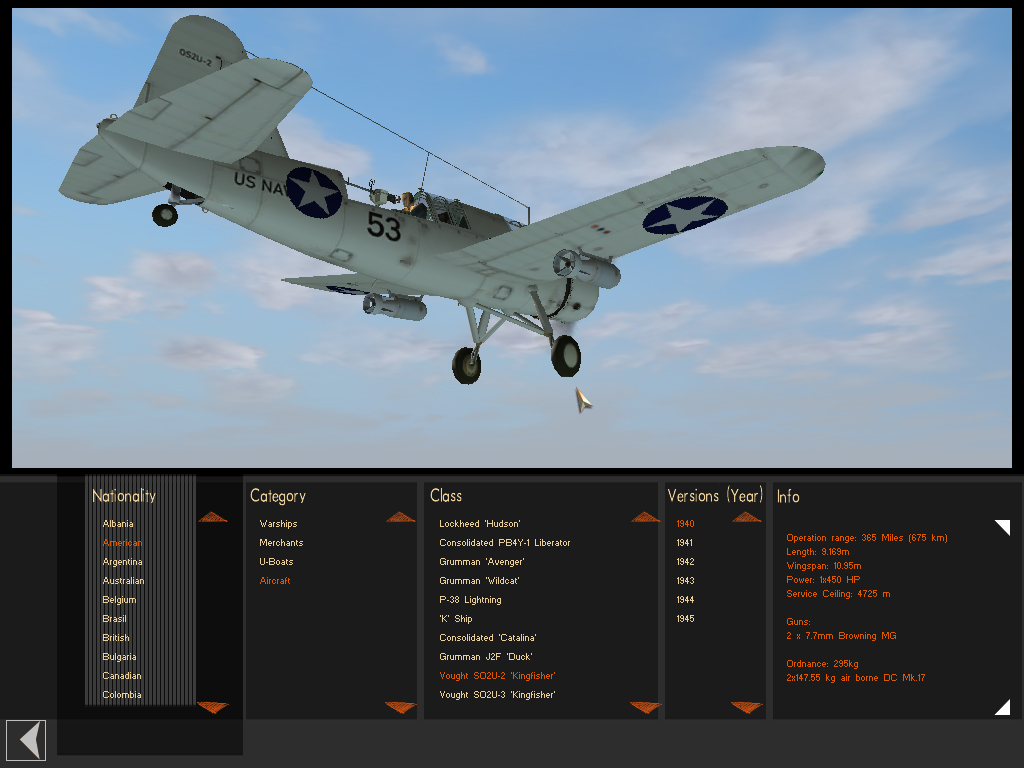
Task: Select American nationality
Action: point(122,543)
